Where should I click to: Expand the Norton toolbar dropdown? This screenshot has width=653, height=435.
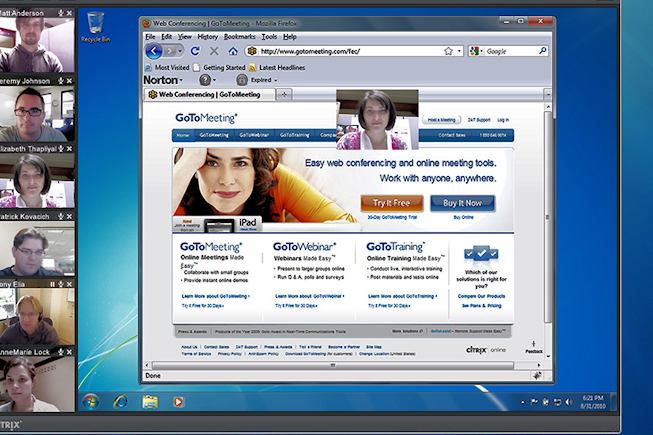pos(181,79)
